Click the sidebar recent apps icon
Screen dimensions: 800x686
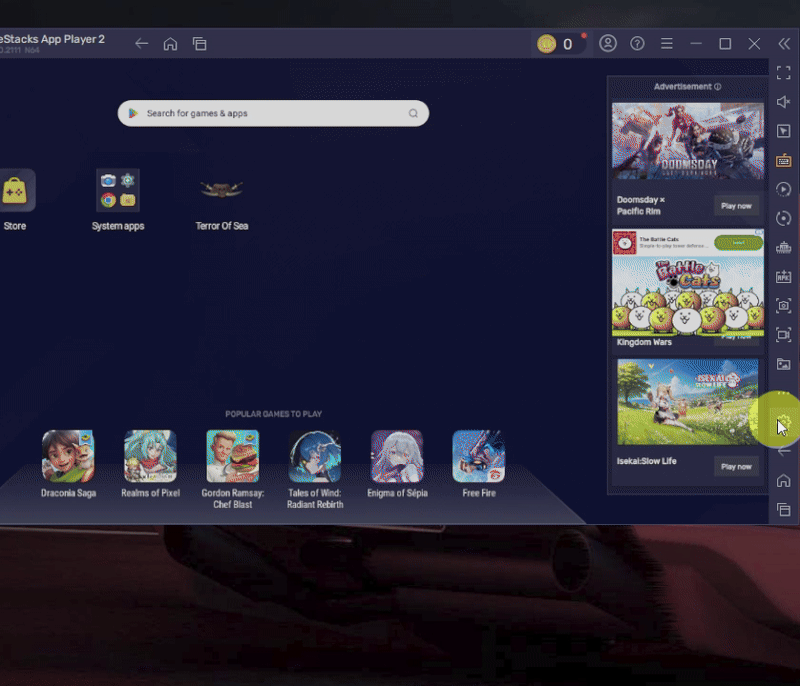(x=784, y=510)
